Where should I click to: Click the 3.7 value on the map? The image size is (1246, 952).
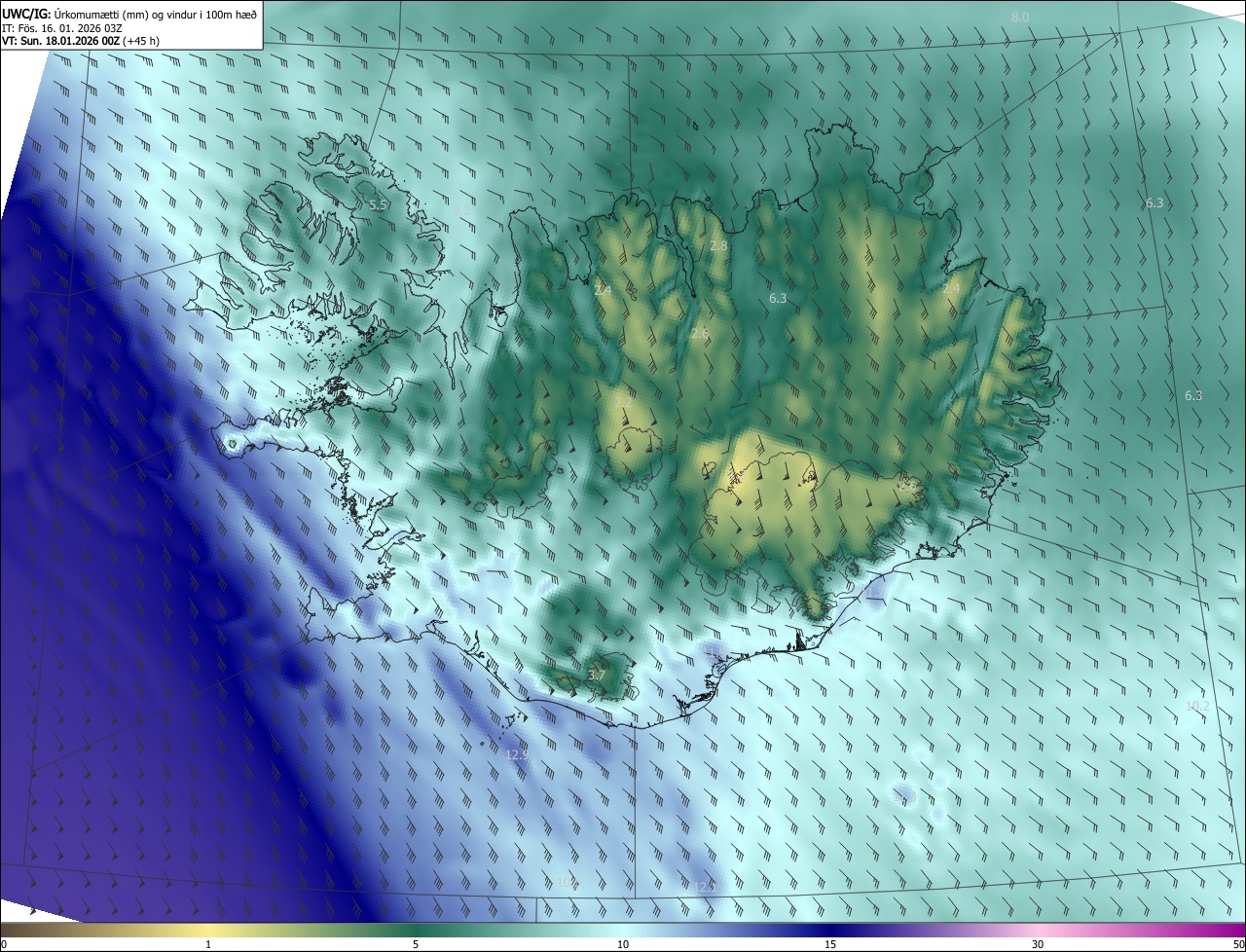pos(597,675)
